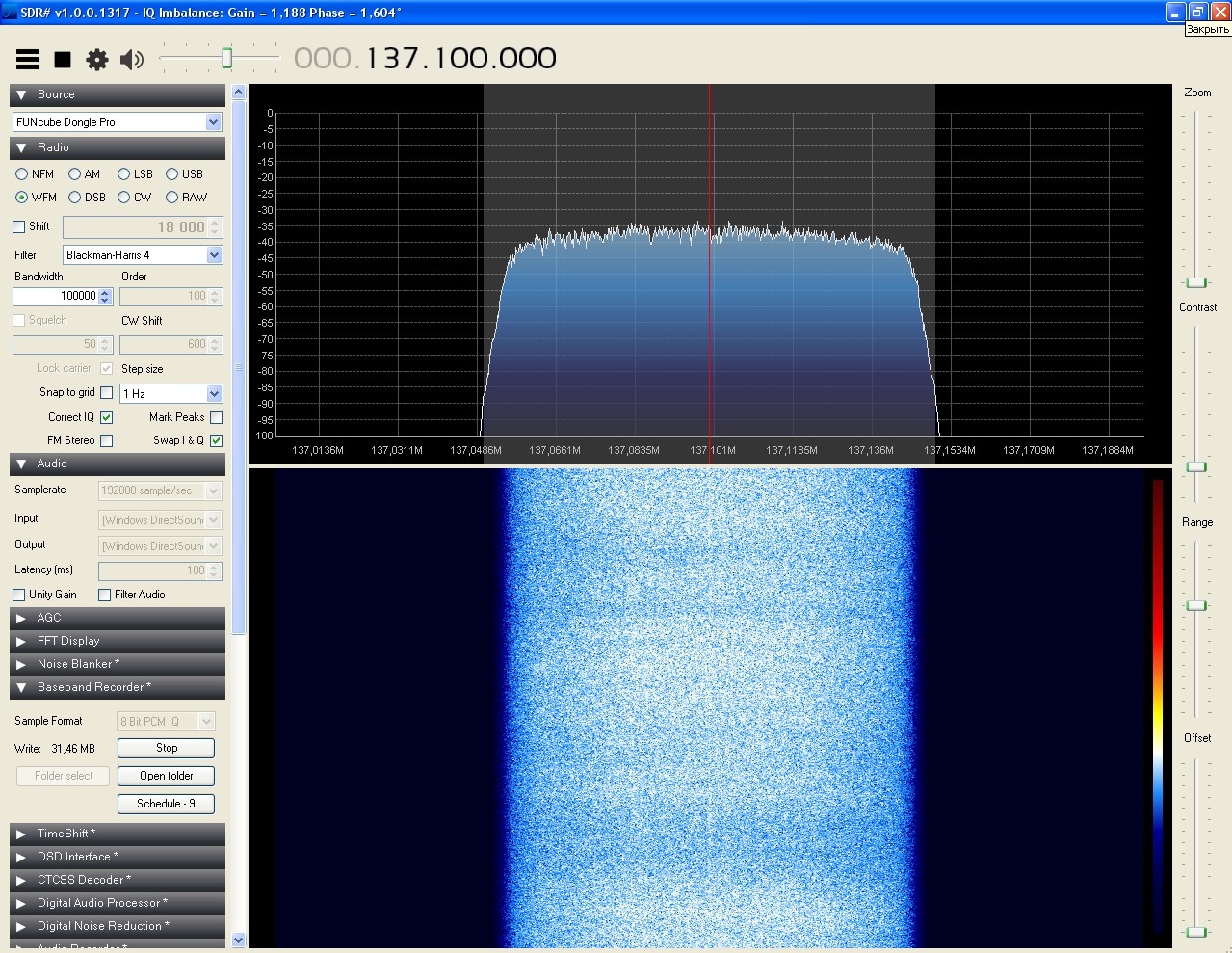This screenshot has width=1232, height=953.
Task: Click the Bandwidth input field
Action: pos(56,296)
